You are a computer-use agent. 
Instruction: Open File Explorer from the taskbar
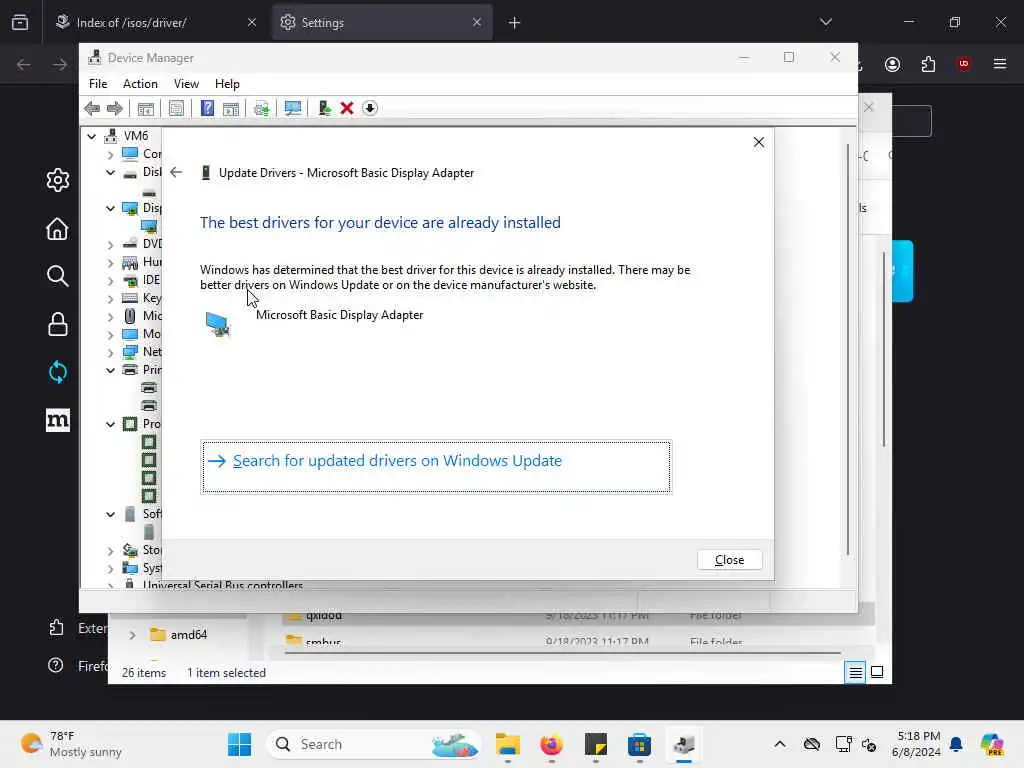pos(507,744)
